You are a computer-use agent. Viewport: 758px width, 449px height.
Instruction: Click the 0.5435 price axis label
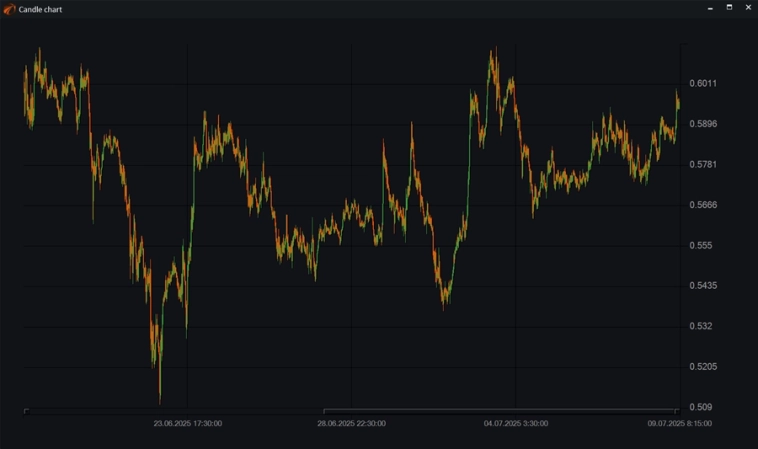coord(703,286)
